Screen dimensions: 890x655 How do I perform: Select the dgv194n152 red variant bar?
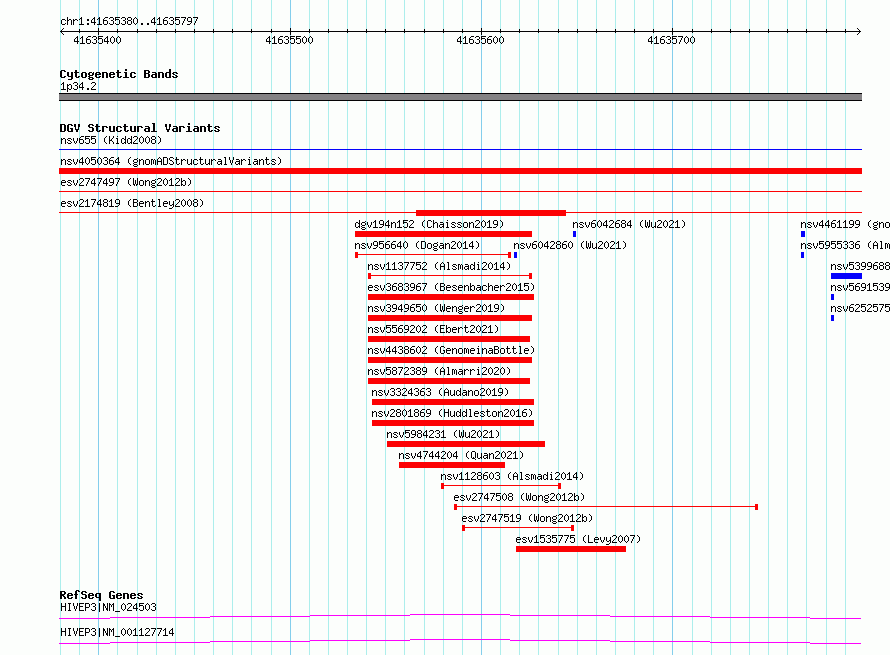tap(443, 234)
